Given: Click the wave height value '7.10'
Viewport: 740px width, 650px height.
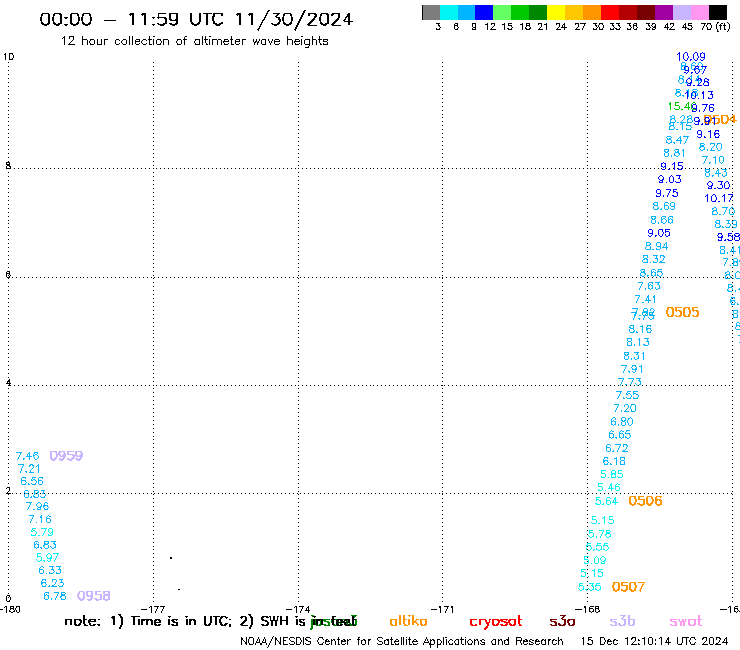Looking at the screenshot, I should [713, 160].
